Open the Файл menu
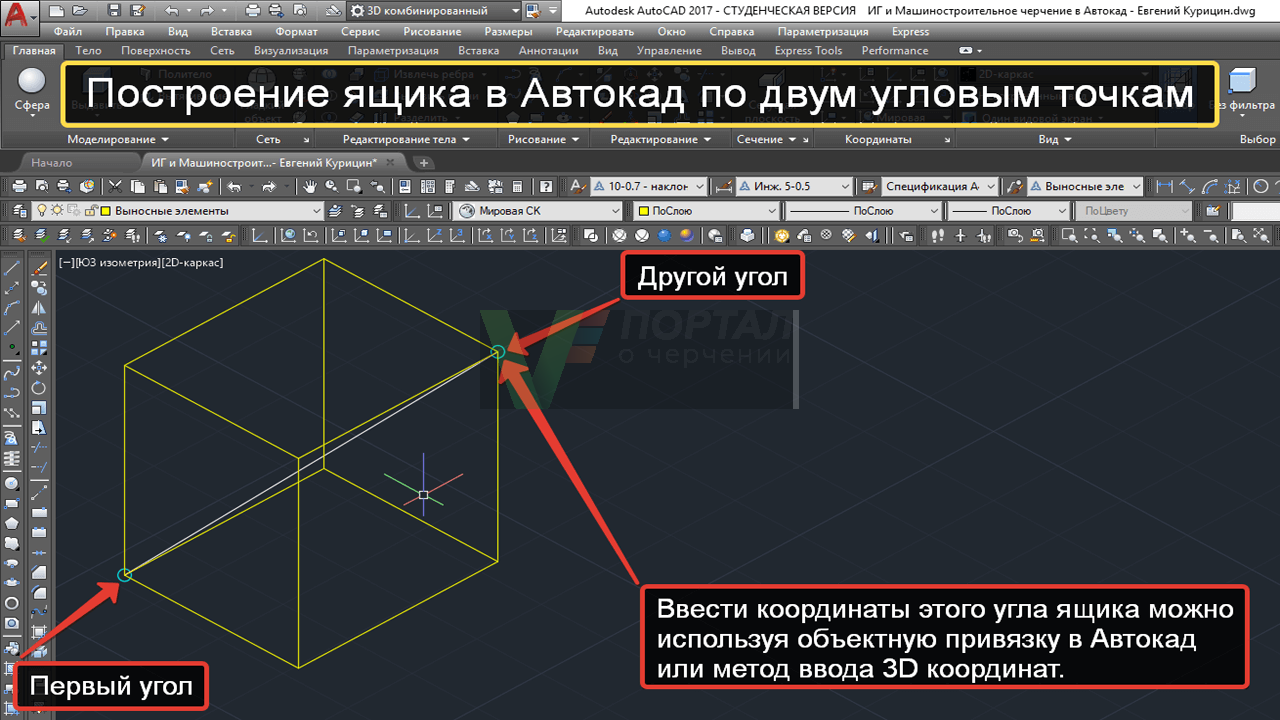Image resolution: width=1280 pixels, height=720 pixels. (68, 31)
